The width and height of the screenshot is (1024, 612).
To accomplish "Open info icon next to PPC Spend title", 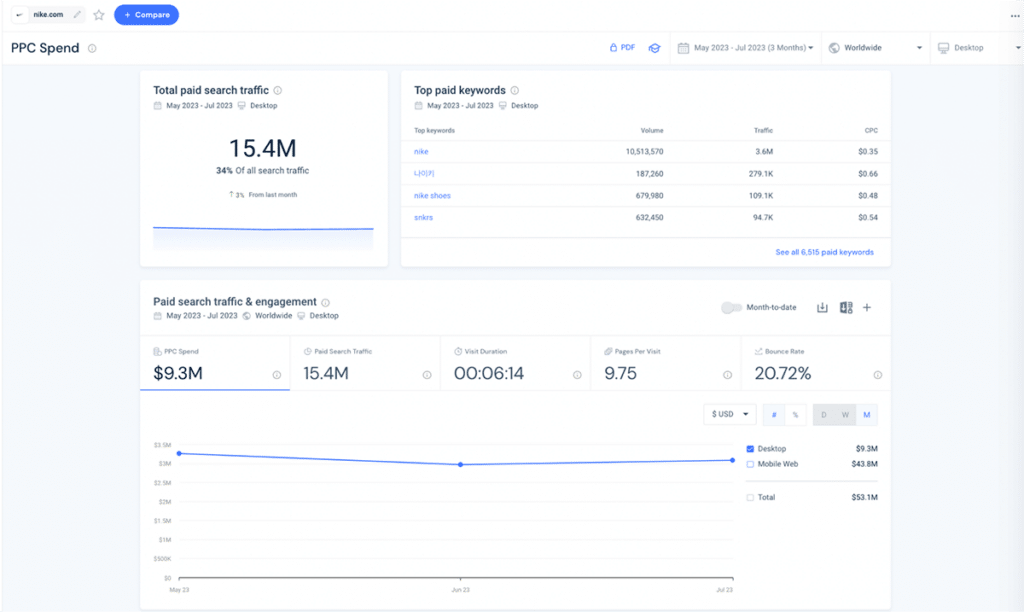I will tap(92, 48).
